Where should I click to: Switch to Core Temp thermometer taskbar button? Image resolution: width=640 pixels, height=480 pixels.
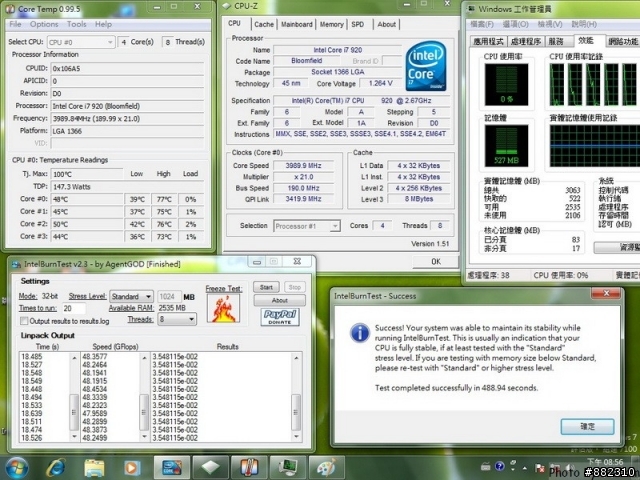pyautogui.click(x=249, y=468)
